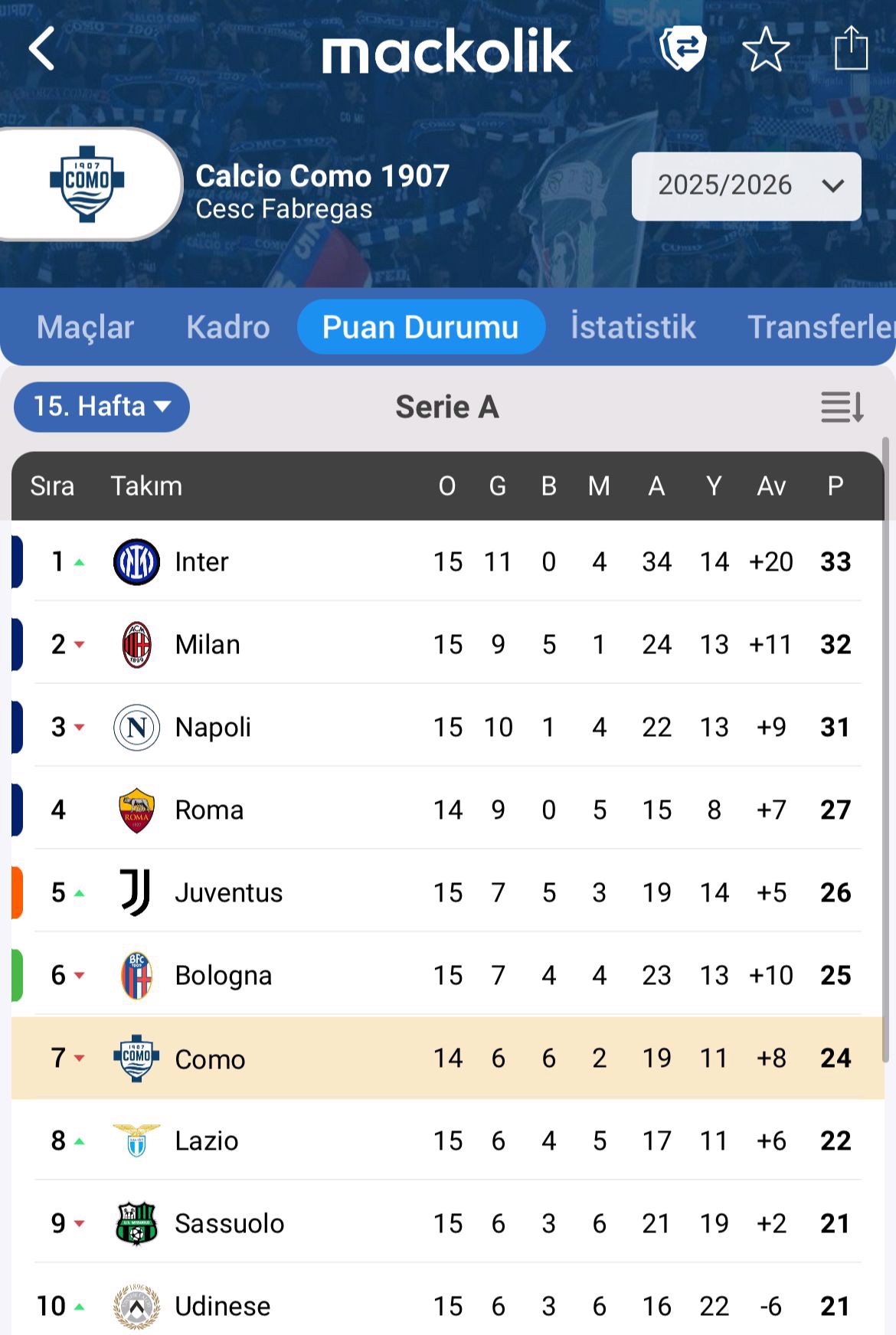
Task: Add Como to favorites with star
Action: 766,50
